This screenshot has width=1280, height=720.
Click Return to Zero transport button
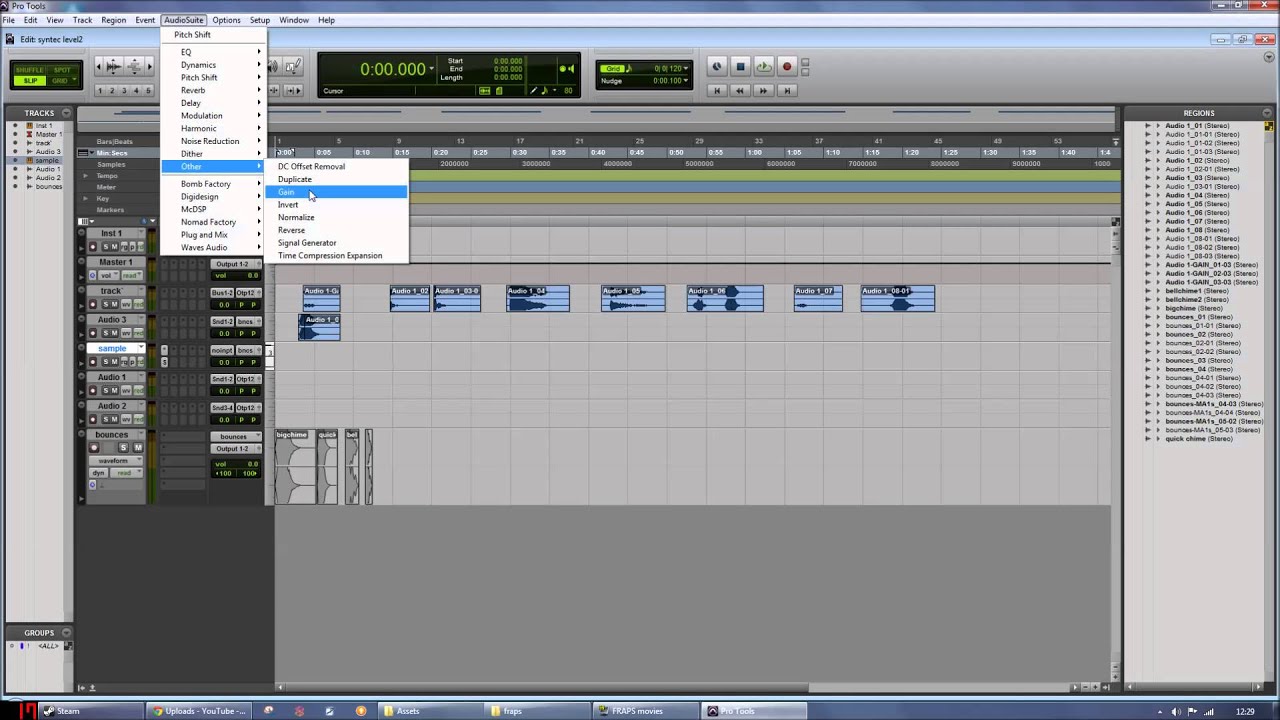point(716,90)
